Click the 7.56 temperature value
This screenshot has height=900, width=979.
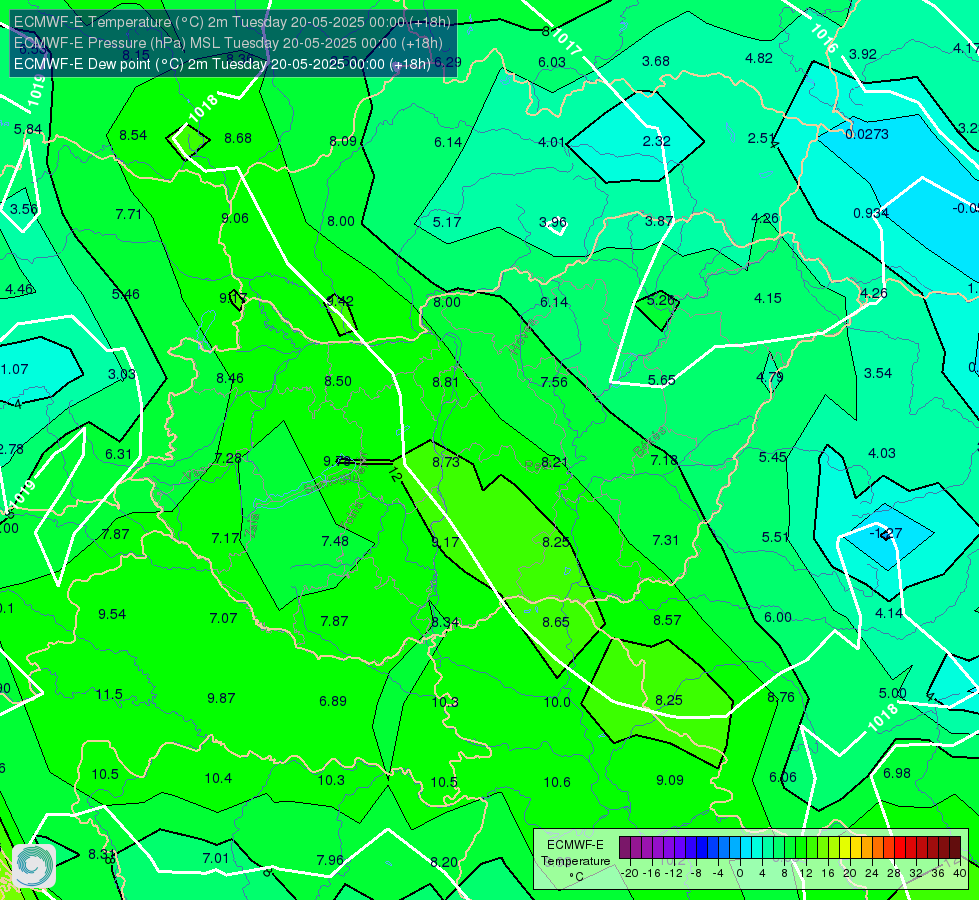(554, 382)
